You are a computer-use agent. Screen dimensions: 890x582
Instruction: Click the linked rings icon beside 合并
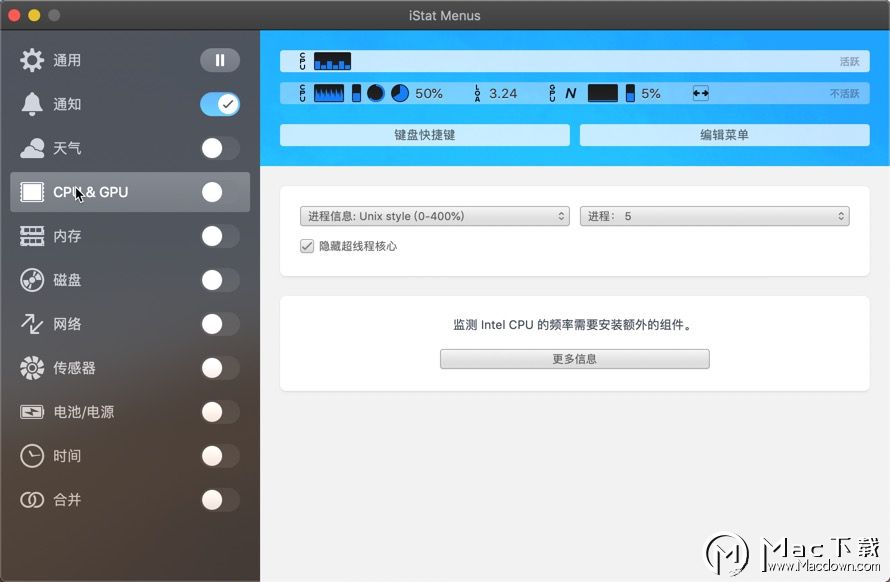click(x=32, y=500)
